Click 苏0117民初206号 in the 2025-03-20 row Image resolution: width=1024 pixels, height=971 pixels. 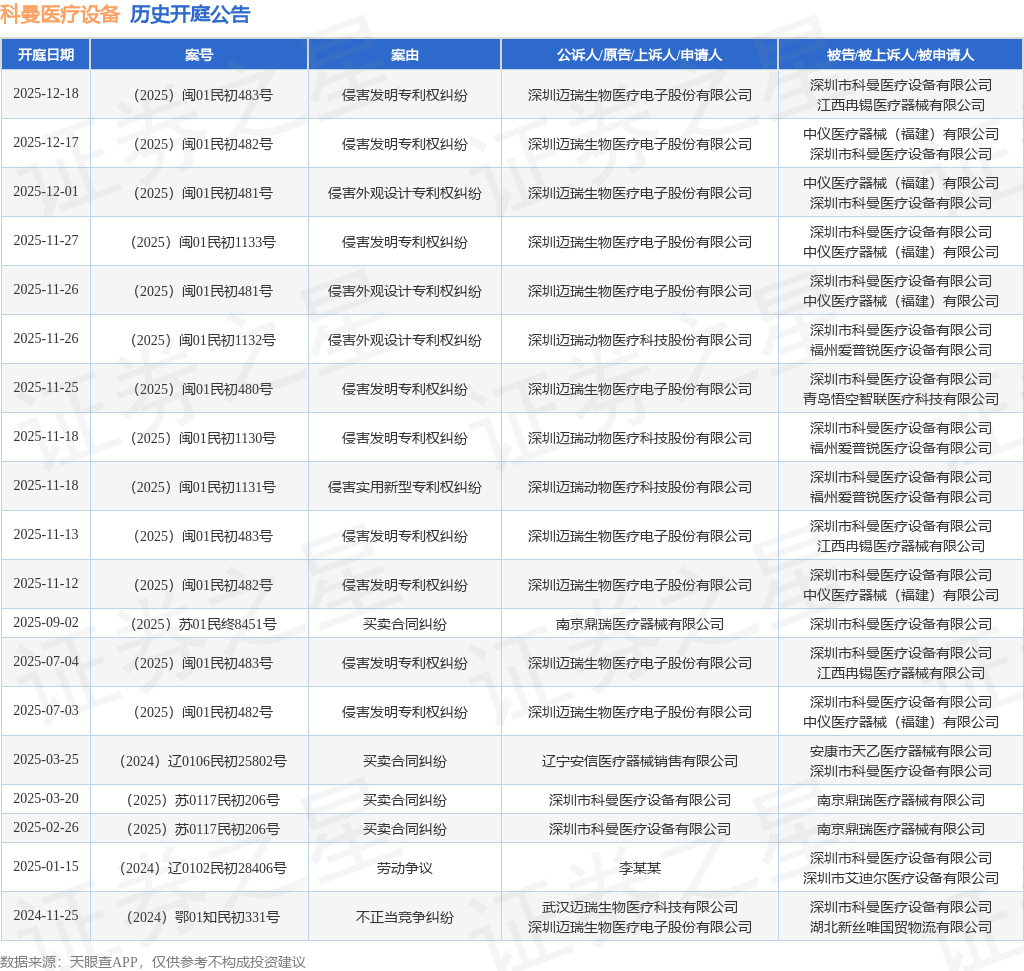227,801
